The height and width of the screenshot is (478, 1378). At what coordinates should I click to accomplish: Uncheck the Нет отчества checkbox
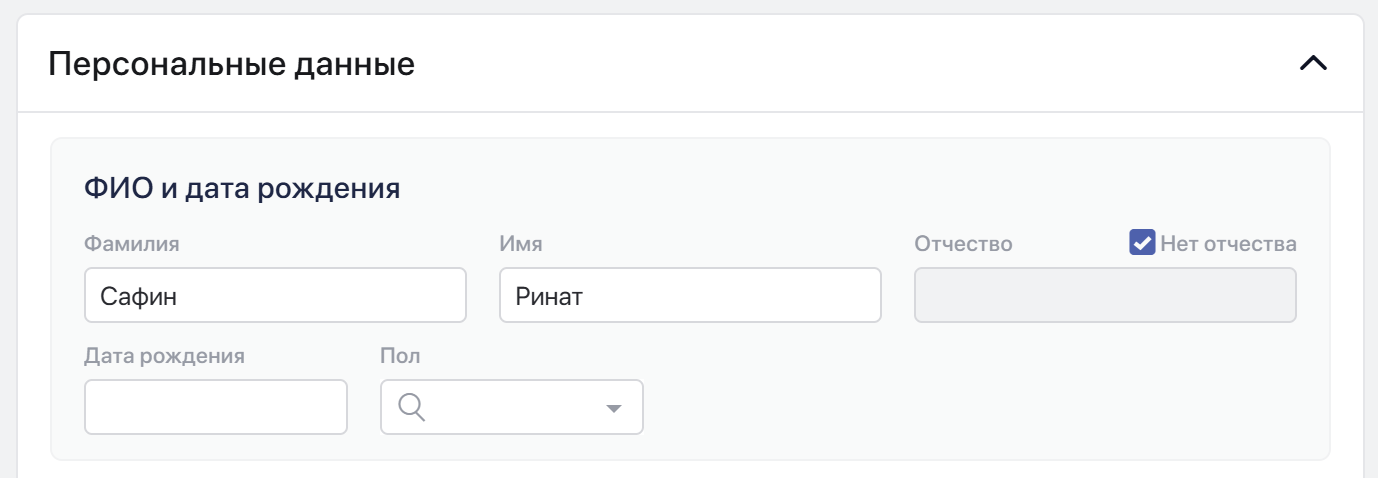1142,243
